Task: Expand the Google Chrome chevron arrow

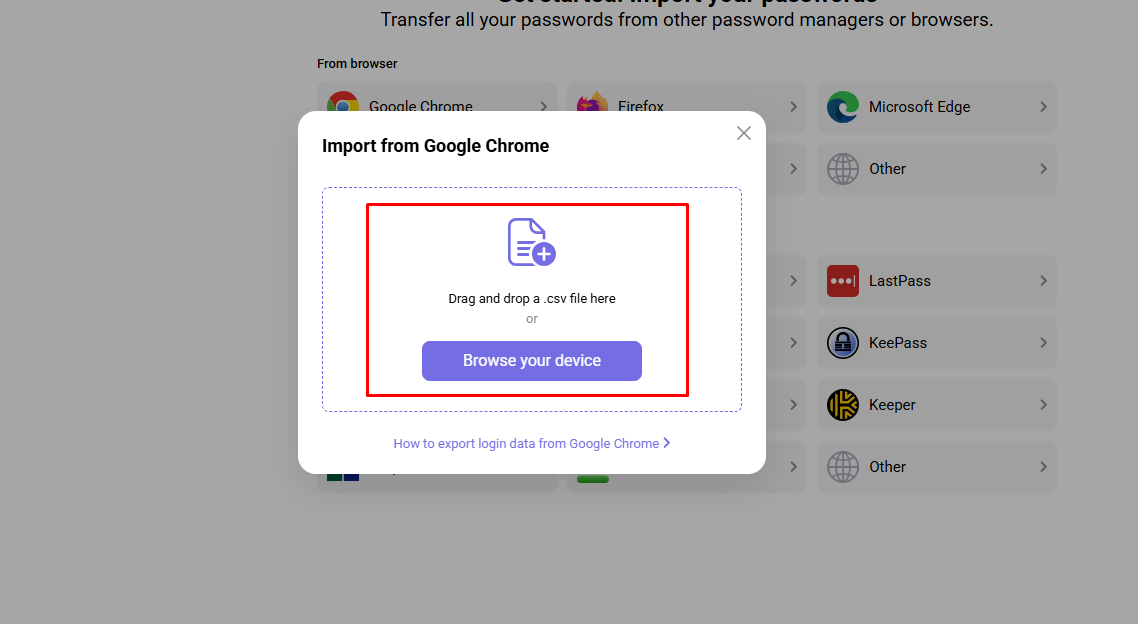Action: click(x=543, y=105)
